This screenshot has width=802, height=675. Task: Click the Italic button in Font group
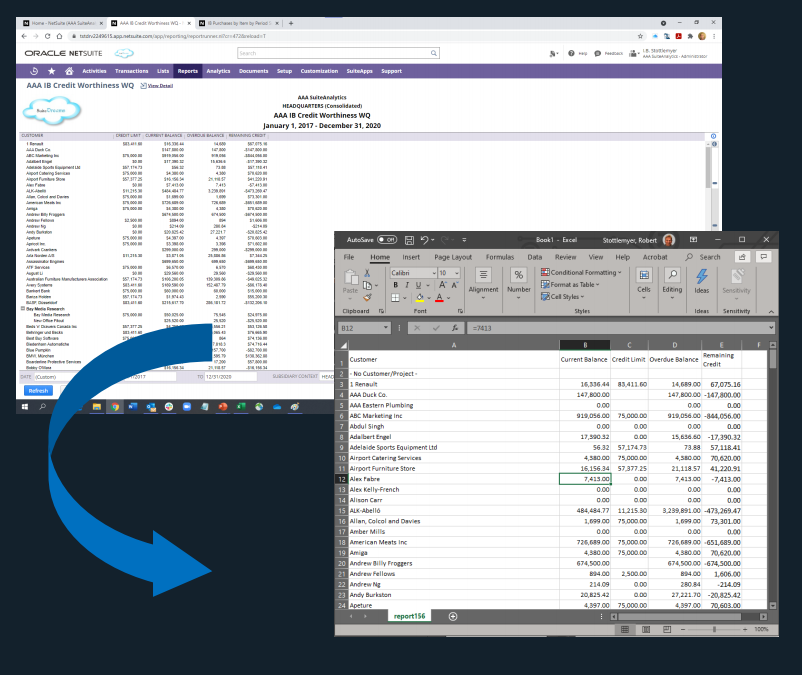click(408, 285)
